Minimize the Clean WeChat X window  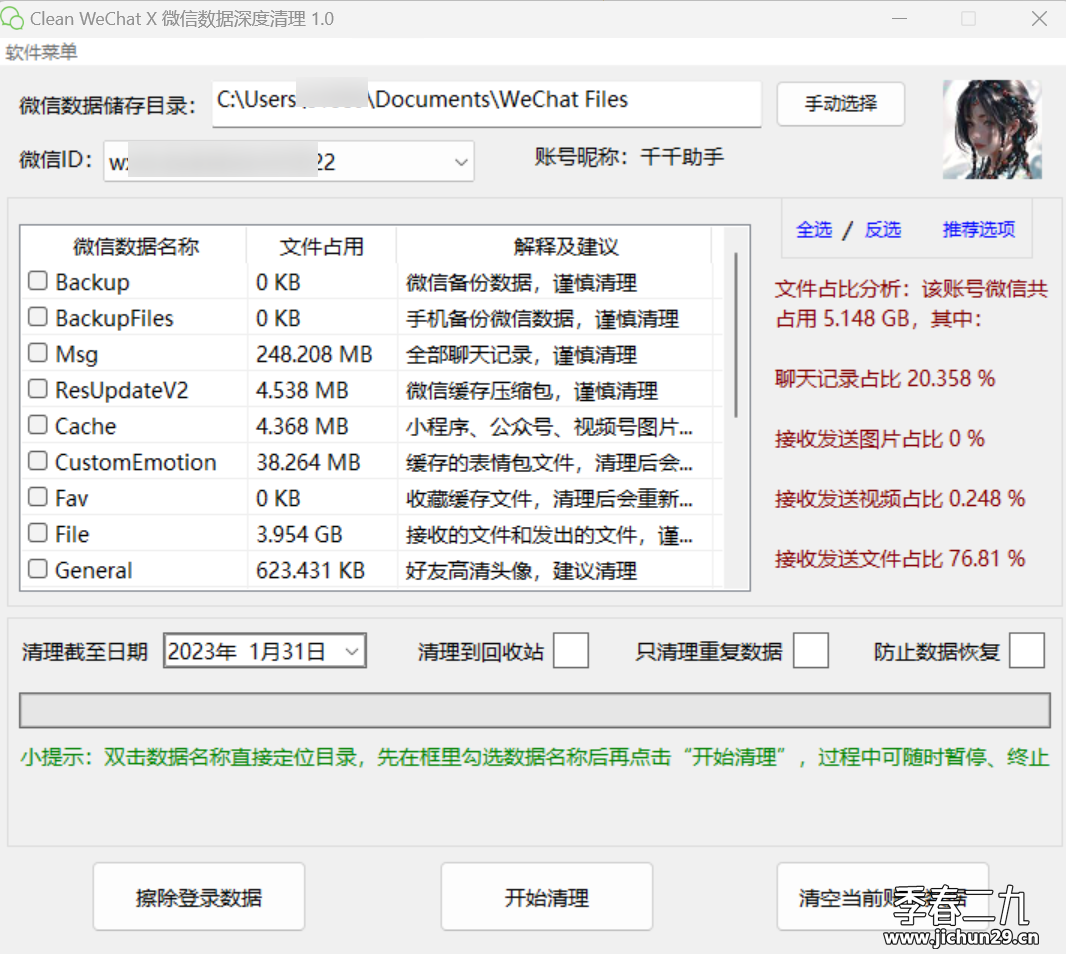point(899,18)
